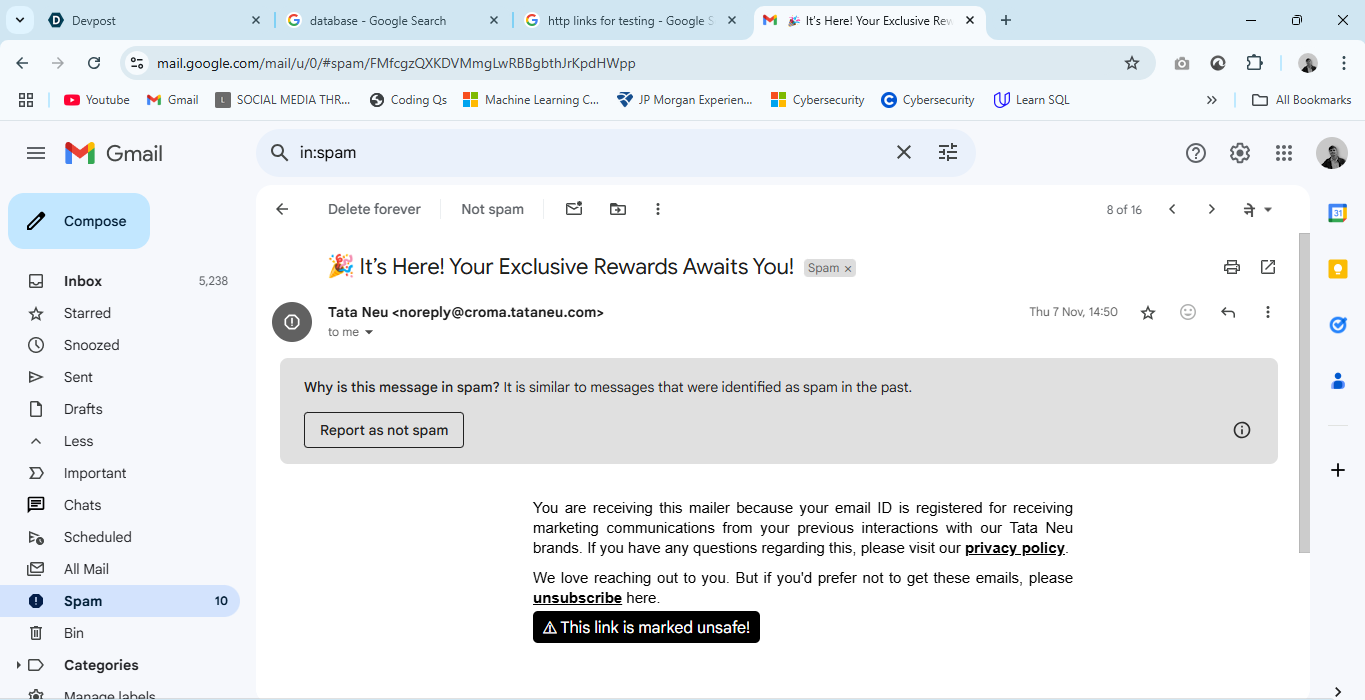Viewport: 1365px width, 700px height.
Task: Open Chrome Extensions puzzle icon
Action: click(1254, 63)
